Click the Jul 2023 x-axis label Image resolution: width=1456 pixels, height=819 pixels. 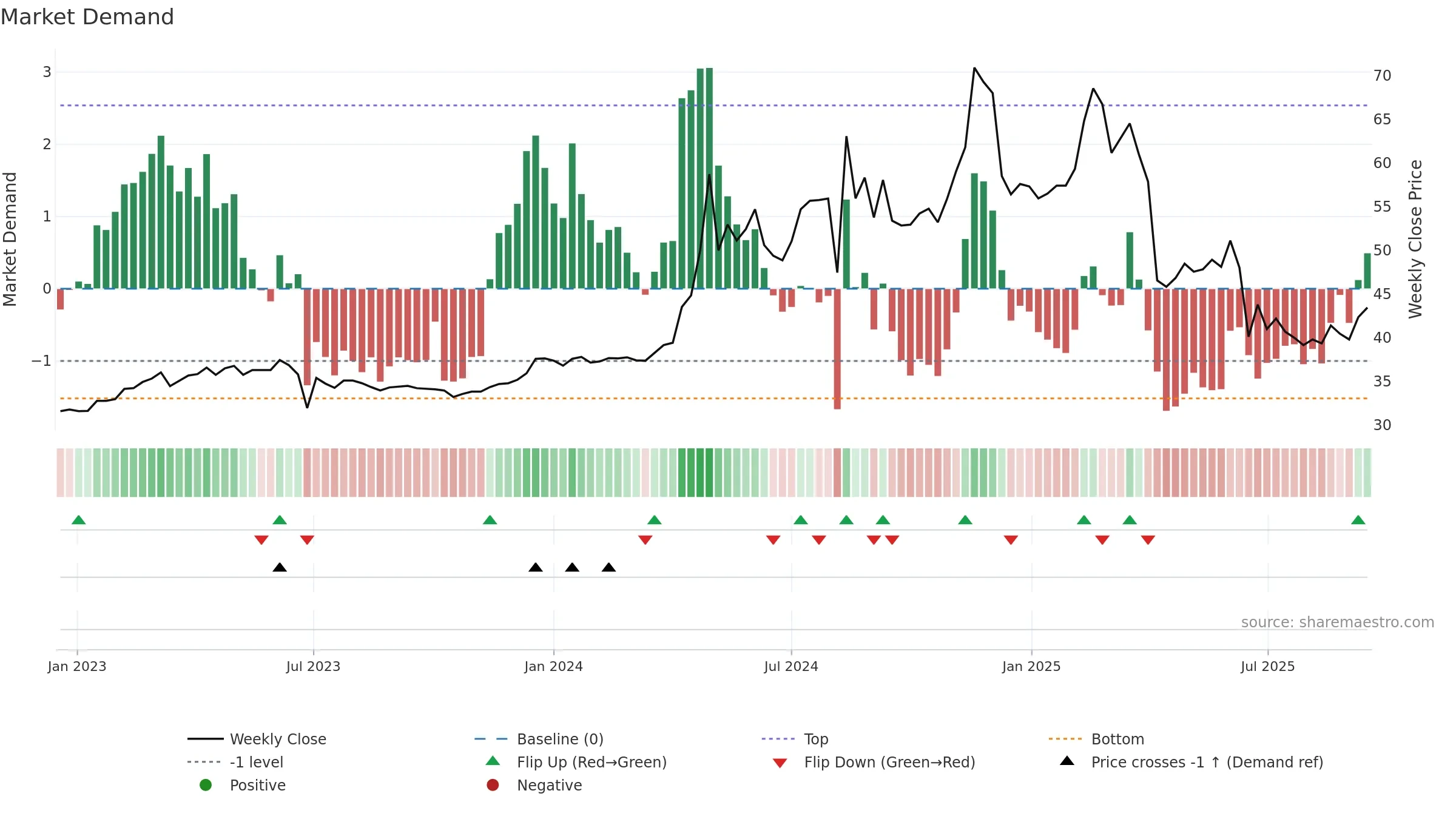click(x=313, y=666)
